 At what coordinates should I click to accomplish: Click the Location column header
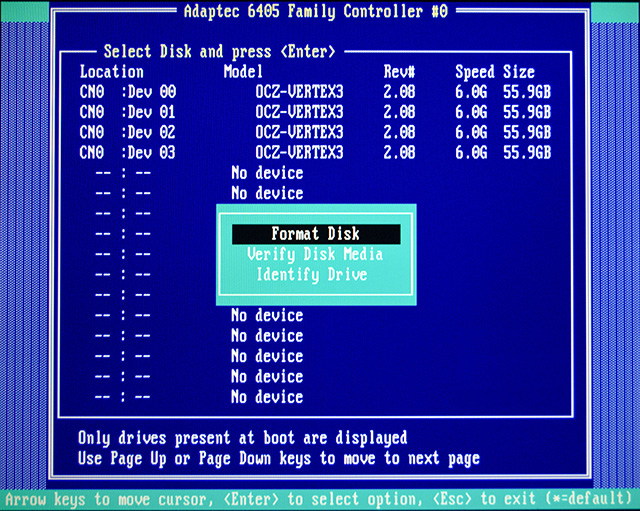111,72
